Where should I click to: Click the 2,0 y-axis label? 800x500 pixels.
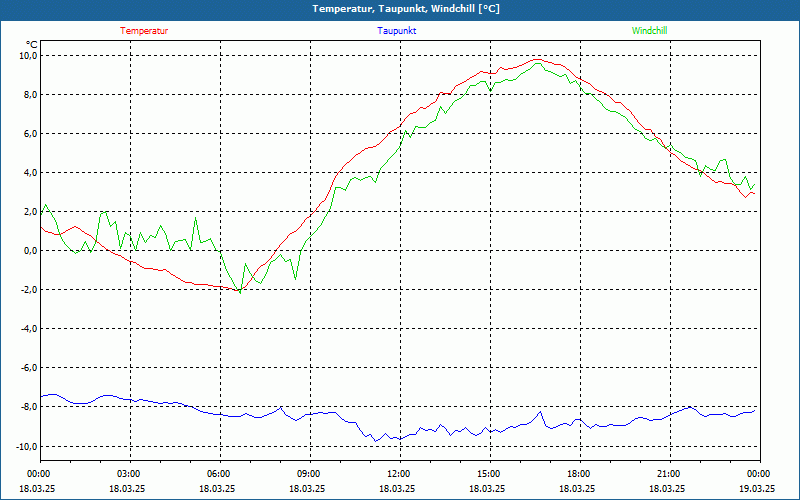click(30, 212)
